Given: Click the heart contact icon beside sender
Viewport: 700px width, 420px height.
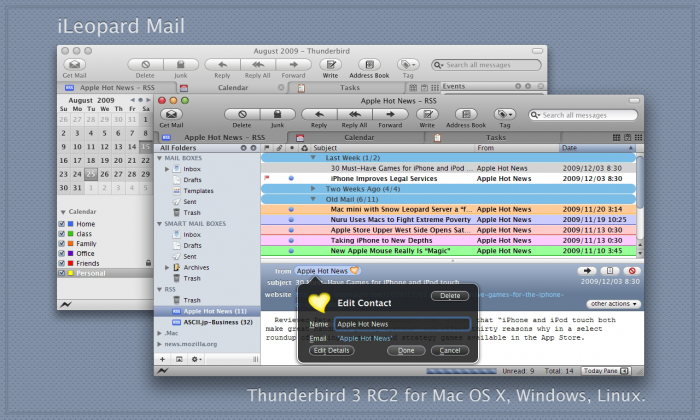Looking at the screenshot, I should coord(354,270).
